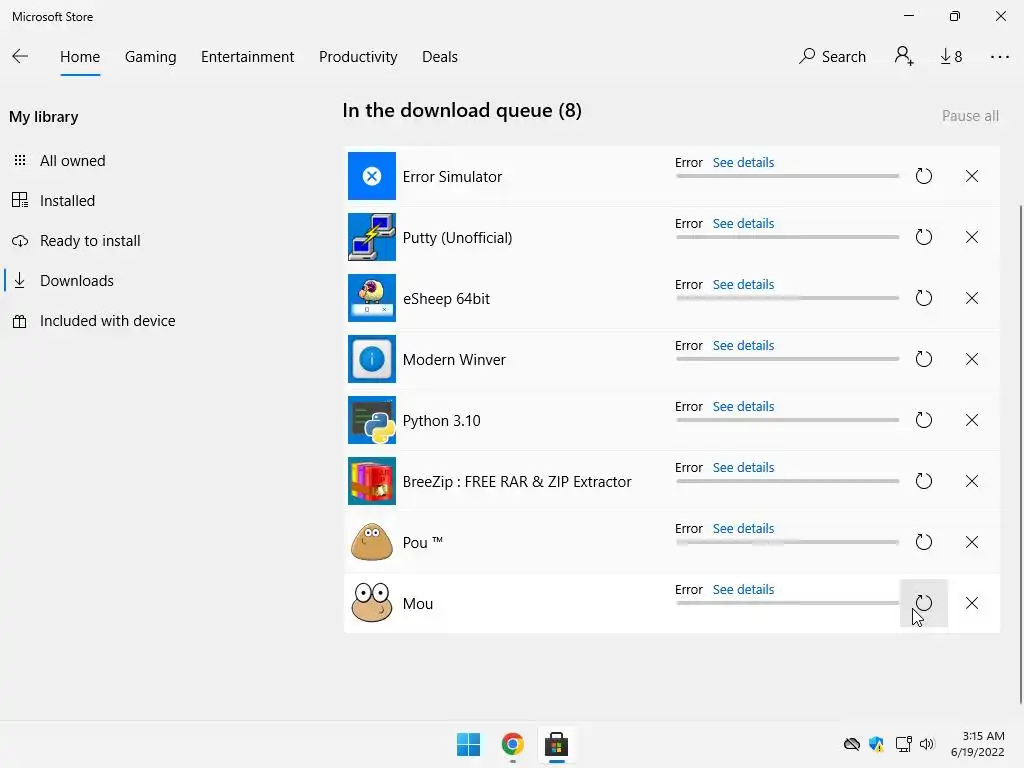Open the Windows Start menu
This screenshot has height=768, width=1024.
click(x=468, y=744)
